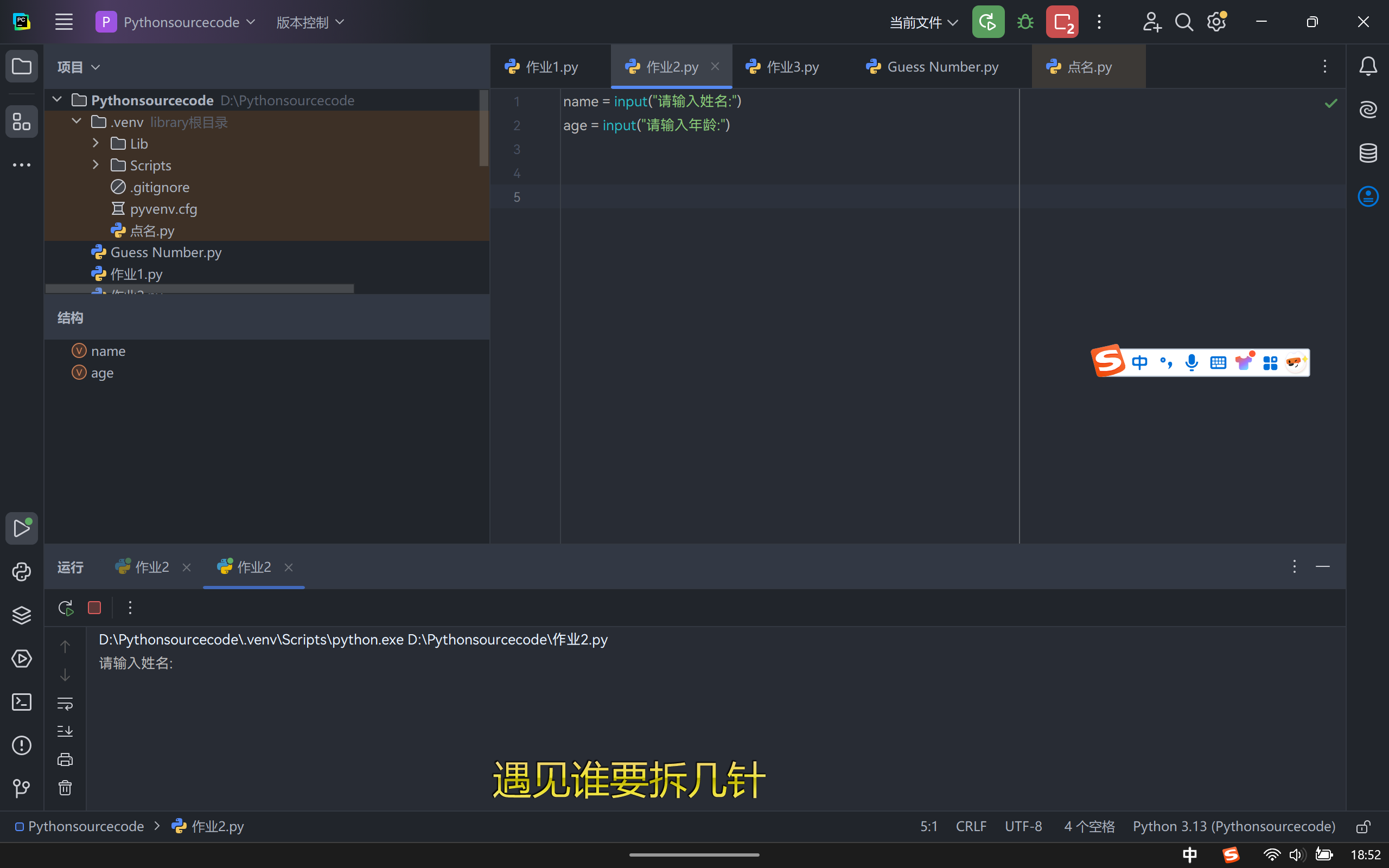Screen dimensions: 1389x868
Task: Click the Debug bug icon
Action: click(x=1025, y=22)
